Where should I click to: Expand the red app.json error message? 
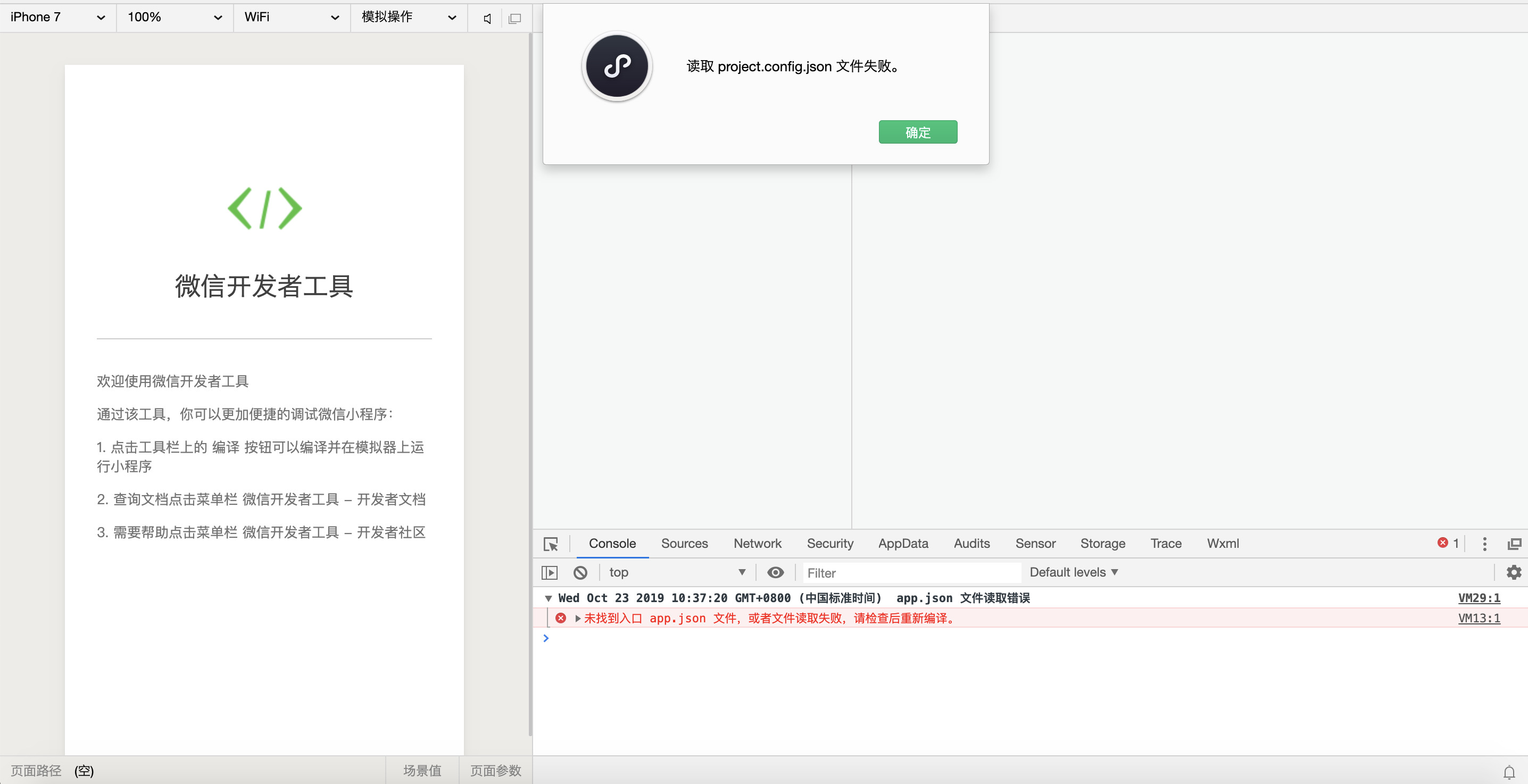(x=578, y=619)
